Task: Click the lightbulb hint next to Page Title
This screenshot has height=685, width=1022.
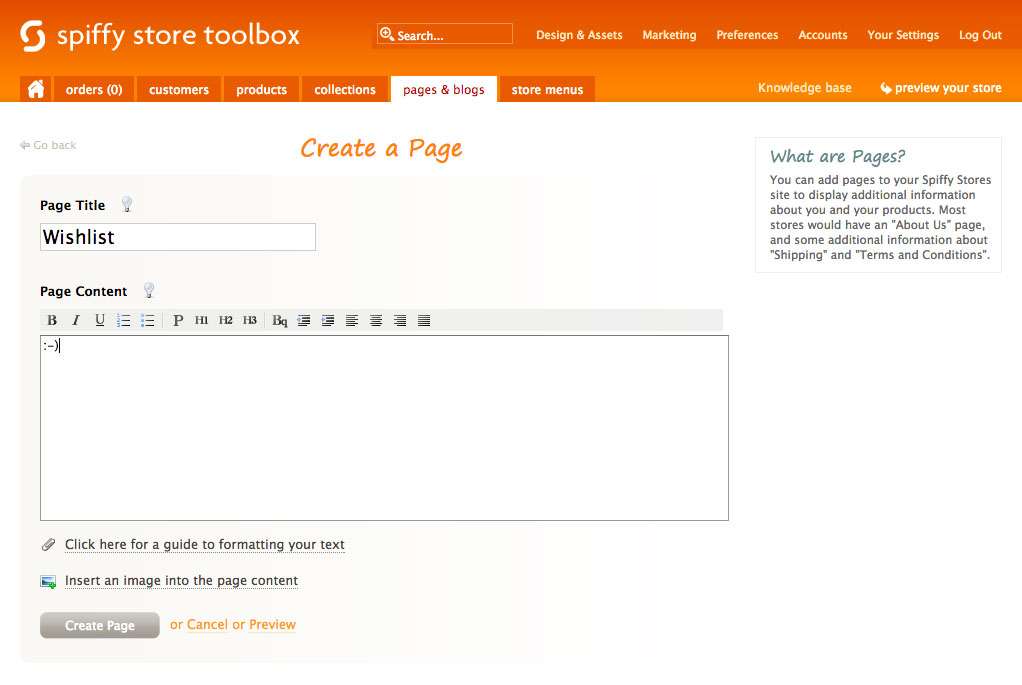Action: 127,205
